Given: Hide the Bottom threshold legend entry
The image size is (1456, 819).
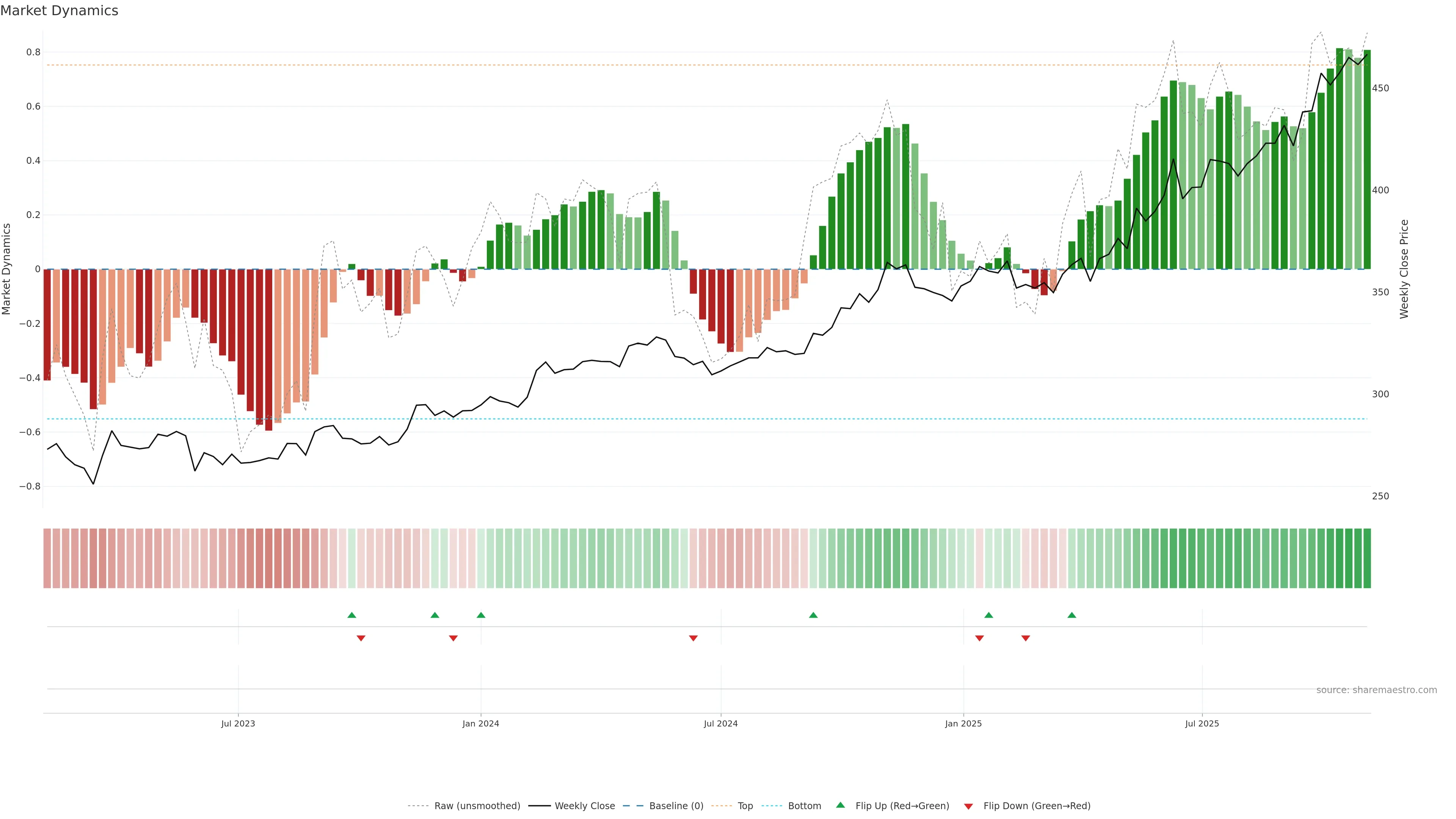Looking at the screenshot, I should click(804, 806).
